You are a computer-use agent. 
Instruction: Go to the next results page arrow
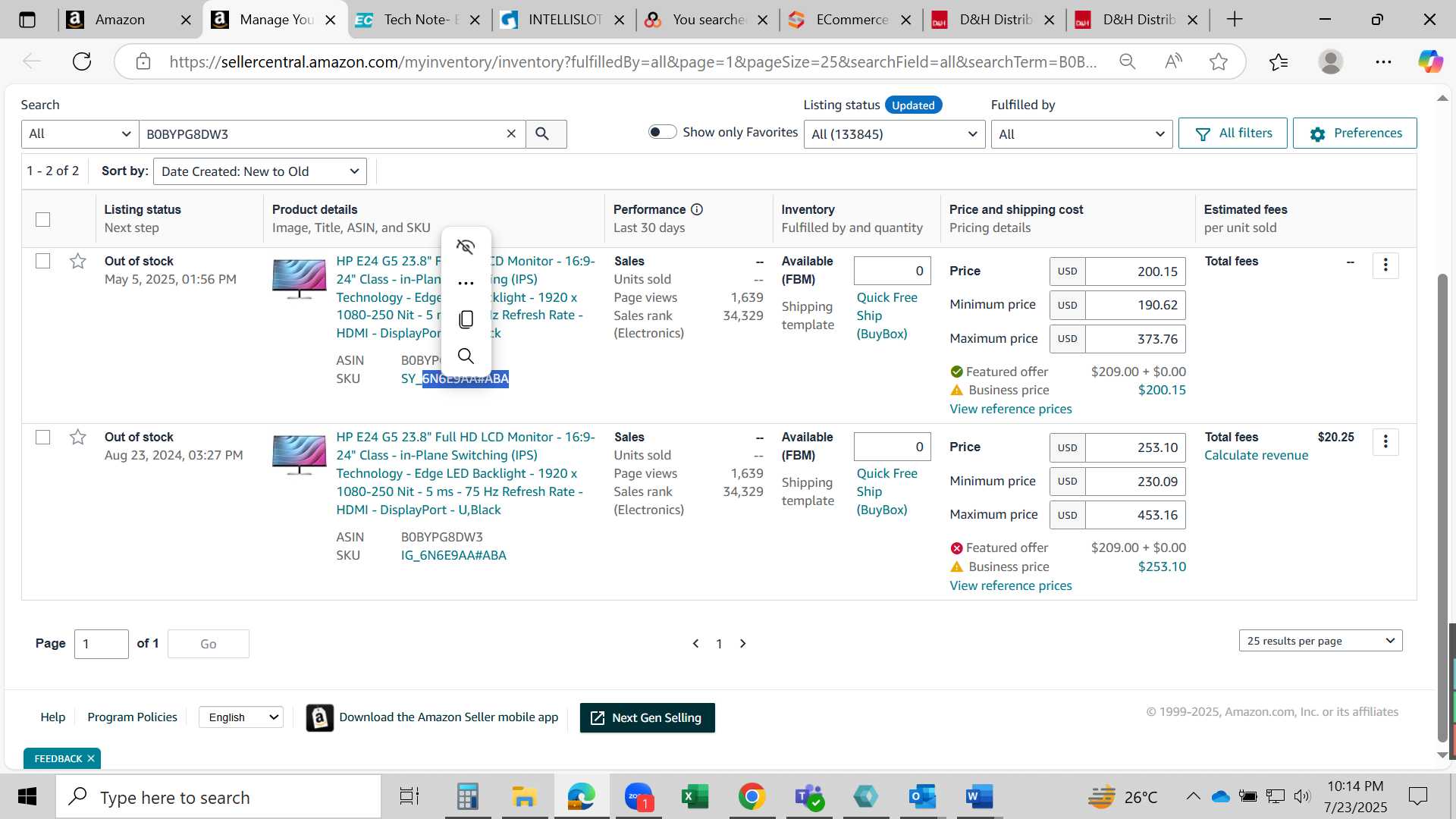coord(743,644)
